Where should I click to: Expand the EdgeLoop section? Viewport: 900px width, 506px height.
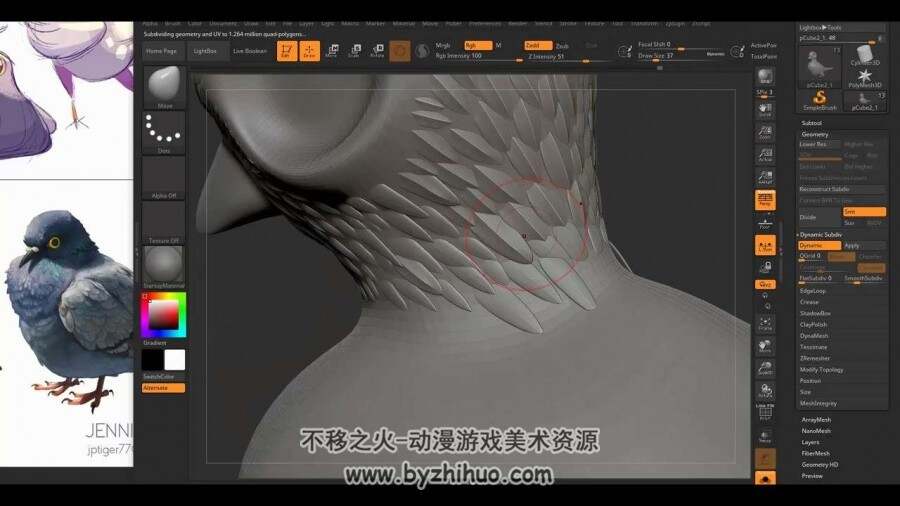coord(812,291)
